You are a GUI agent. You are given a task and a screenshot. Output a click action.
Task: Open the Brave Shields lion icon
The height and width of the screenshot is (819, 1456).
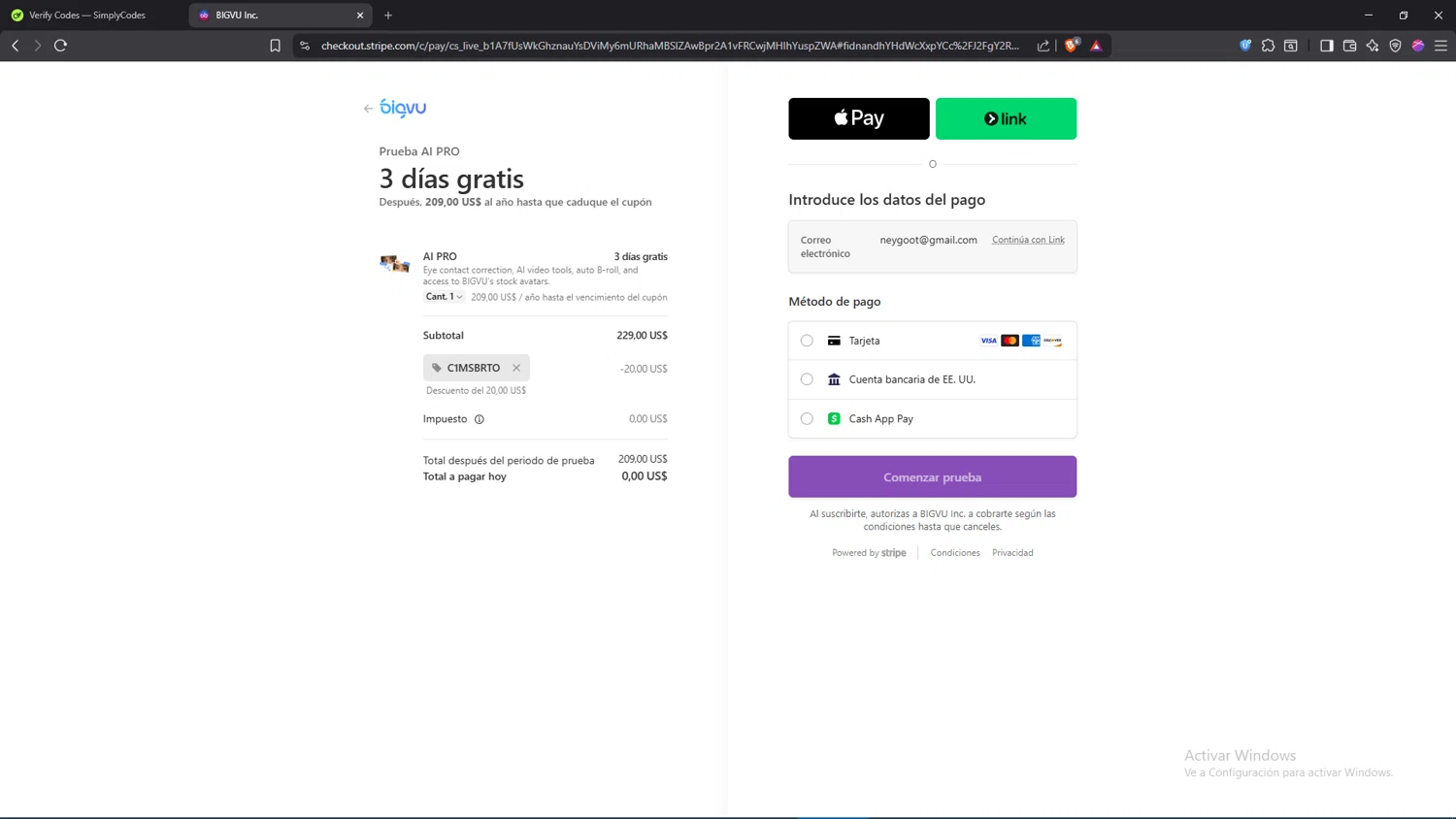click(x=1072, y=45)
